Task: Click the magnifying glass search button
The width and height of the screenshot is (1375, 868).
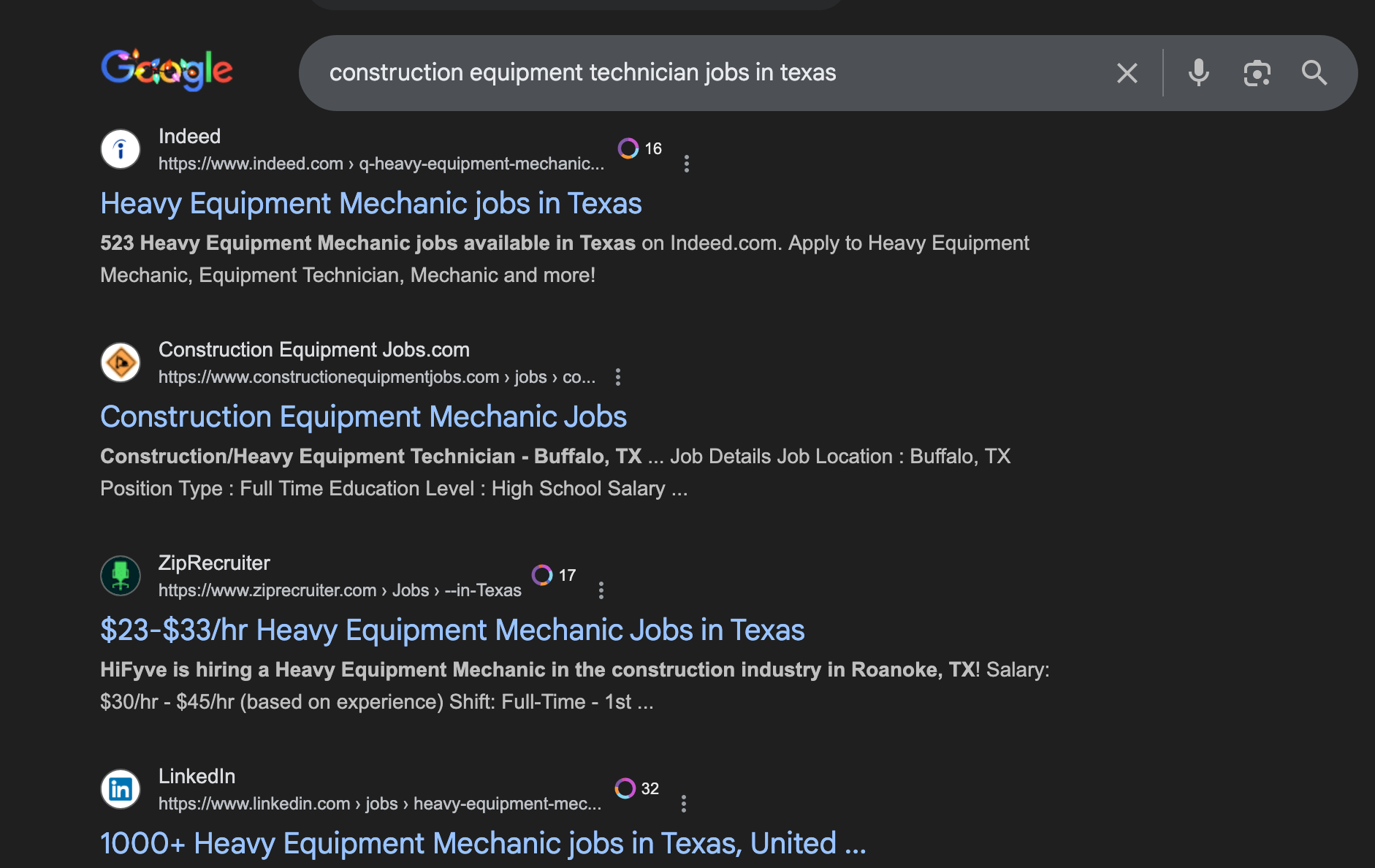Action: pyautogui.click(x=1314, y=73)
